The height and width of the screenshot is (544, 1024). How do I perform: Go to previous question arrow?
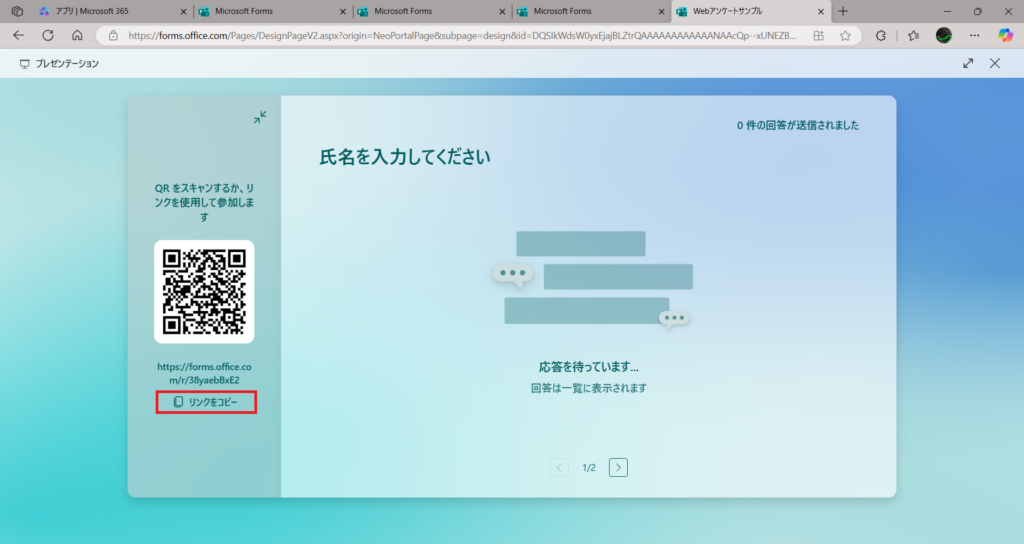559,468
